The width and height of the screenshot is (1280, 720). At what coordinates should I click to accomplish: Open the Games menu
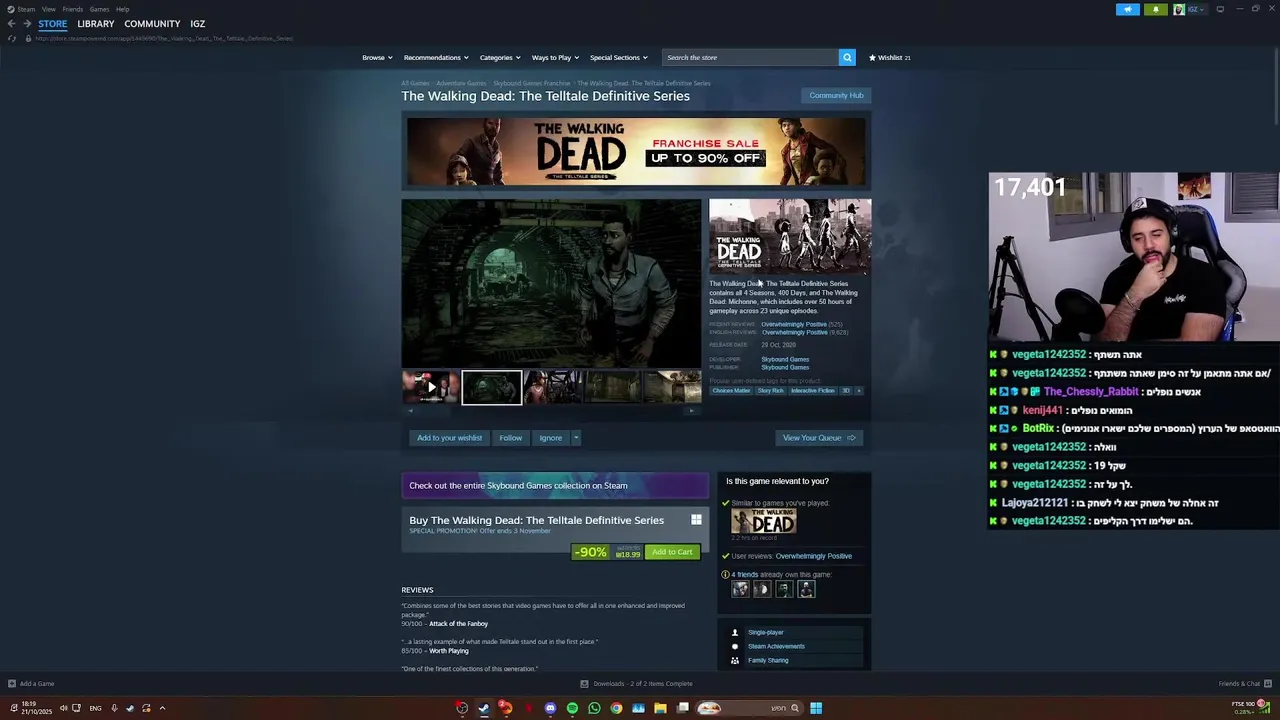tap(99, 9)
